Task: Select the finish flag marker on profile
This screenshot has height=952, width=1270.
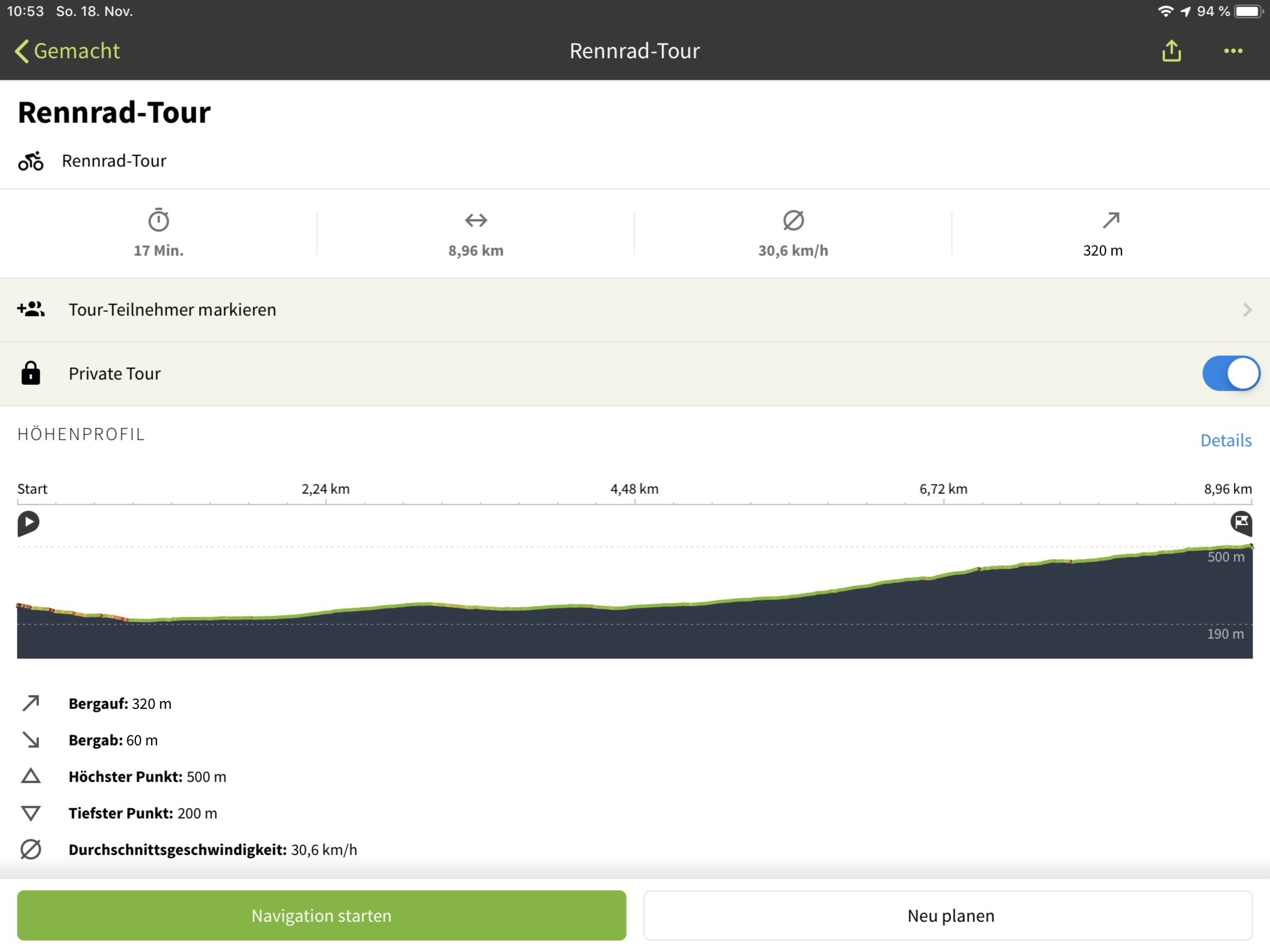Action: click(1241, 523)
